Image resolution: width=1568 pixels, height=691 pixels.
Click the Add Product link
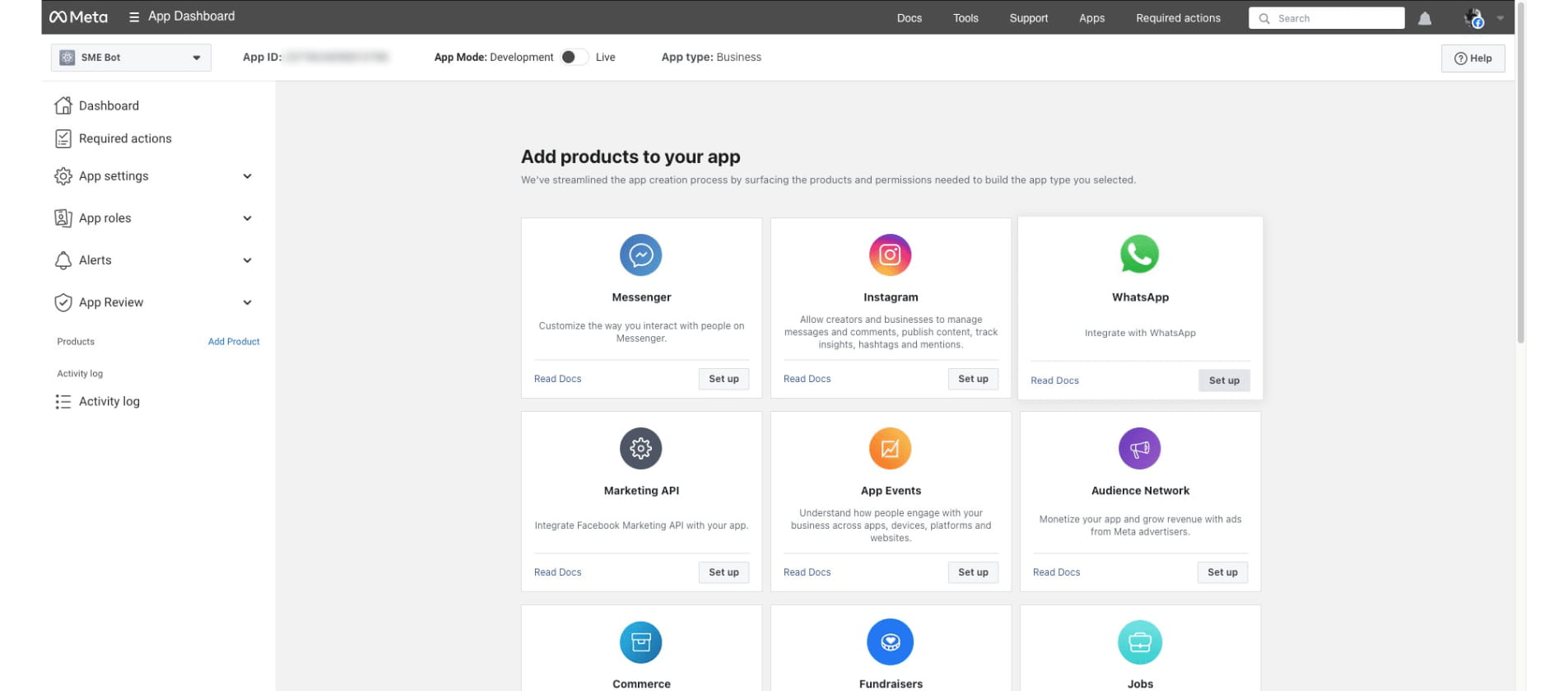pyautogui.click(x=234, y=342)
